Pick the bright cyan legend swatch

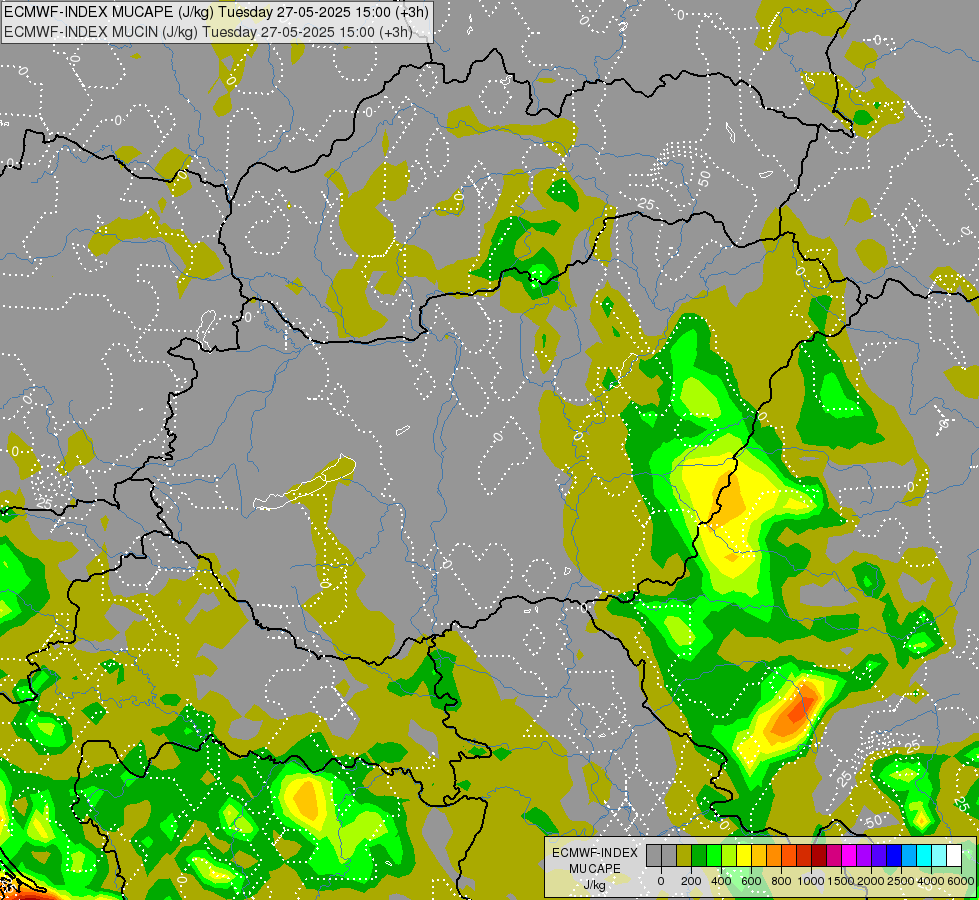925,856
